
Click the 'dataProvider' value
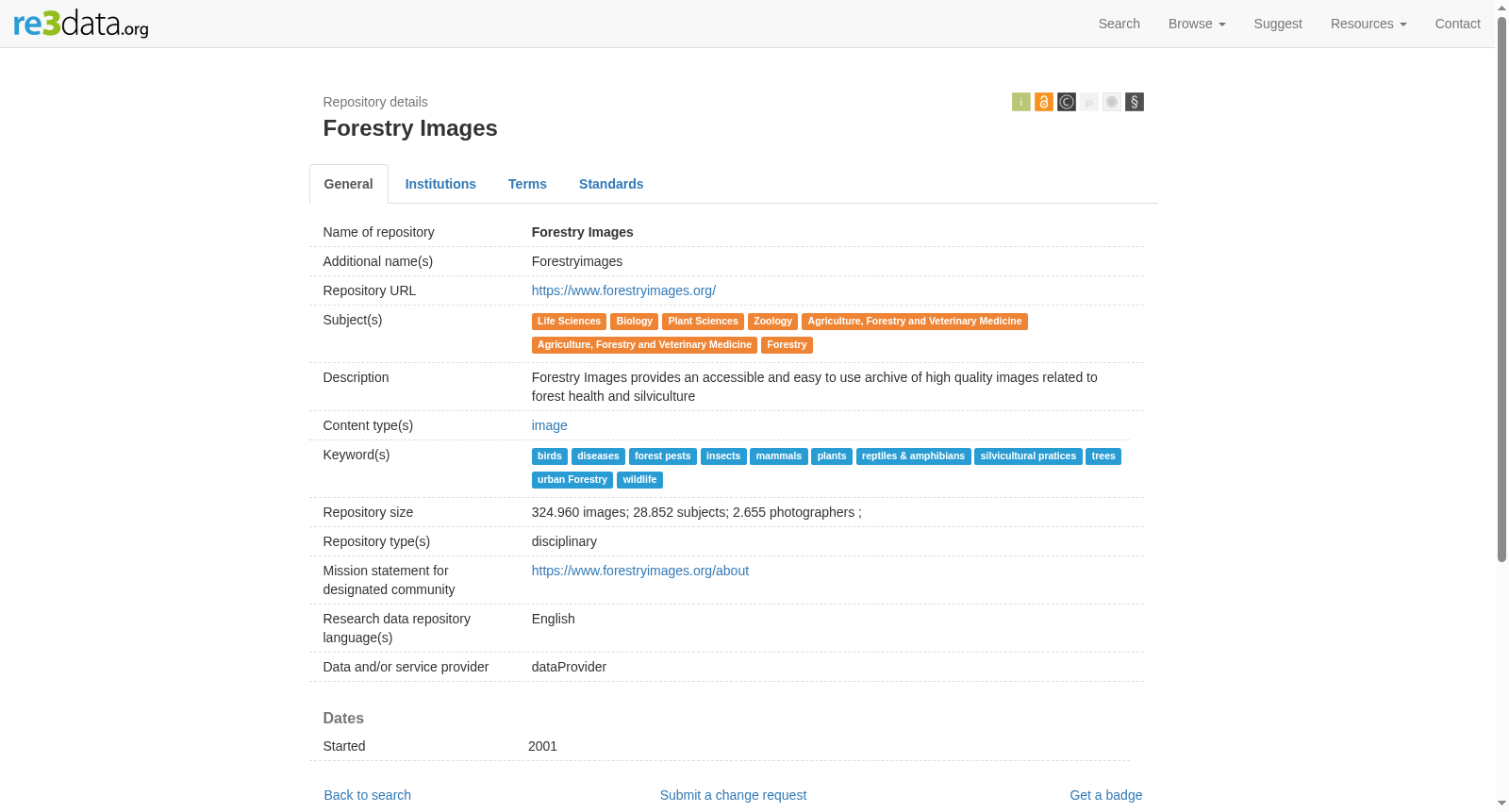tap(569, 667)
